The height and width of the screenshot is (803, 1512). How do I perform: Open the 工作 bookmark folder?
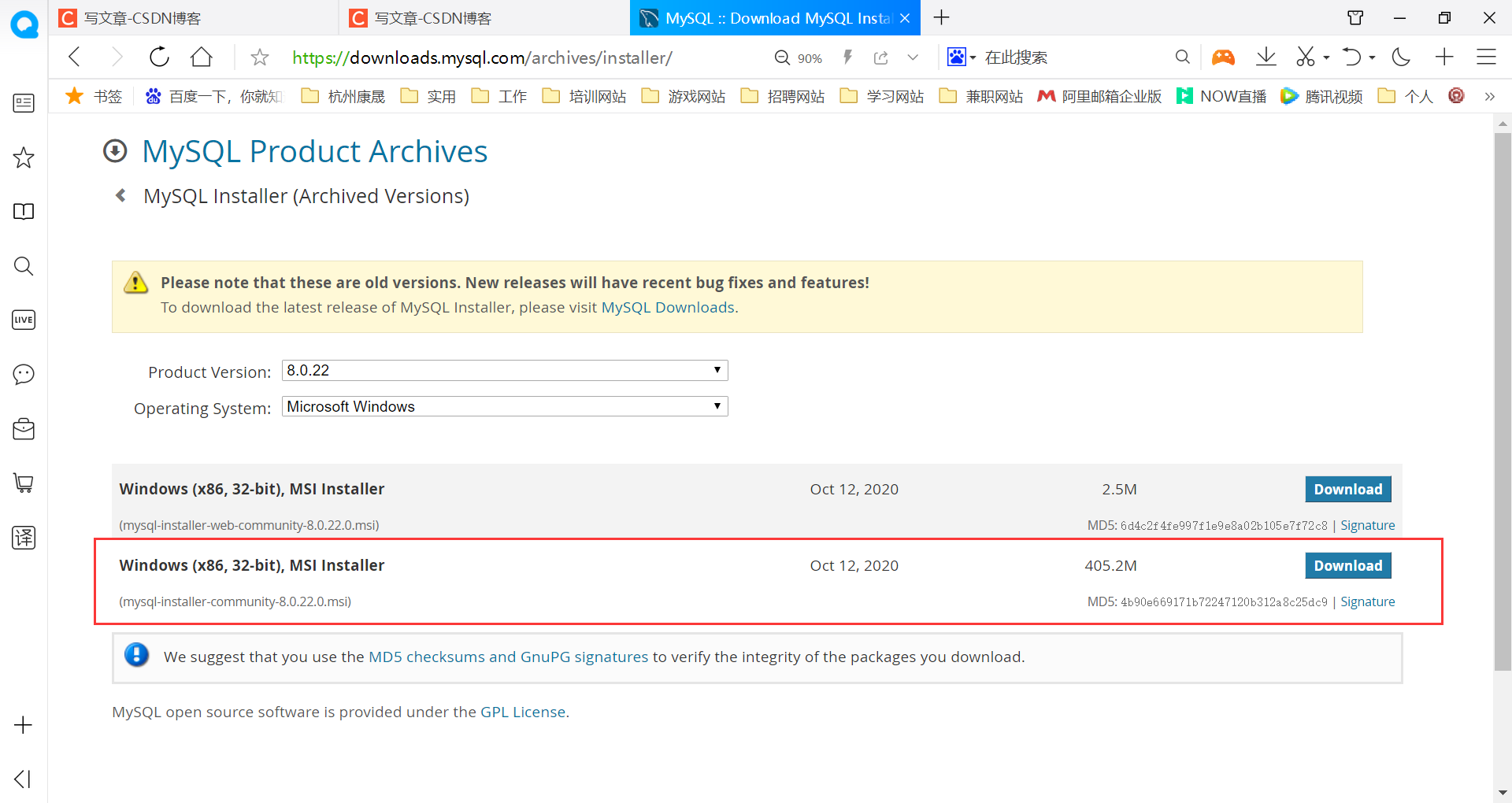click(x=499, y=96)
